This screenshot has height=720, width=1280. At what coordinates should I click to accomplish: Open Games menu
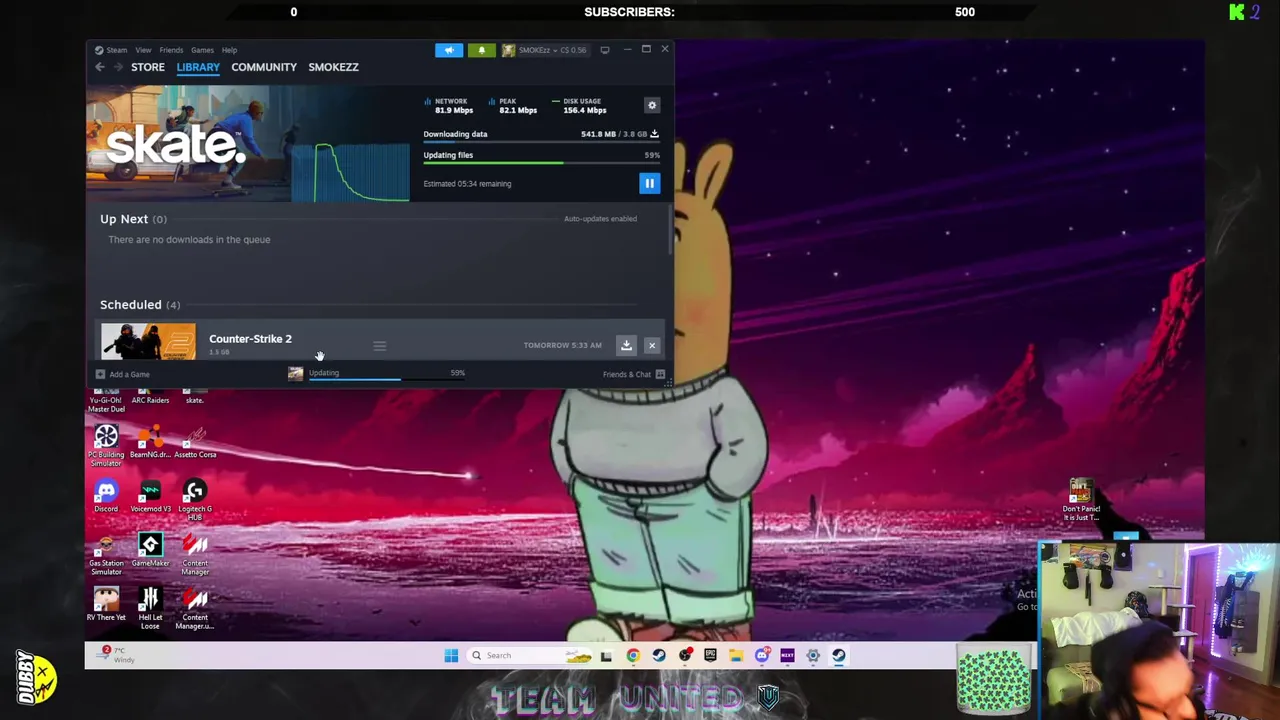(x=202, y=50)
